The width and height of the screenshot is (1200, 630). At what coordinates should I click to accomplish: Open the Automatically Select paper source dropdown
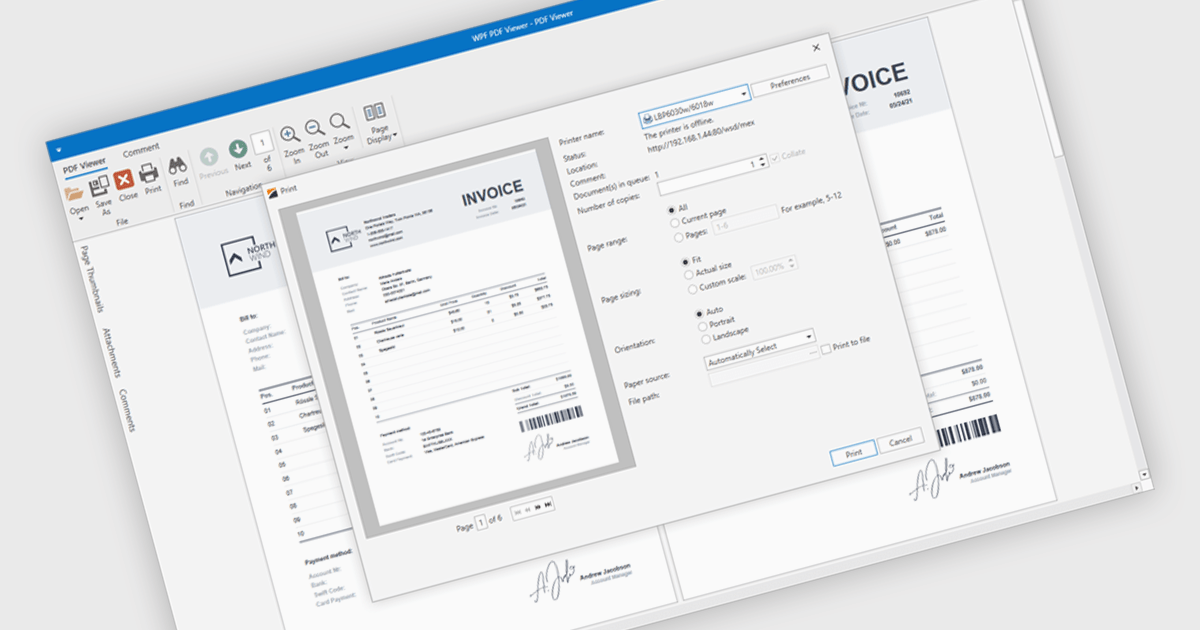click(808, 337)
